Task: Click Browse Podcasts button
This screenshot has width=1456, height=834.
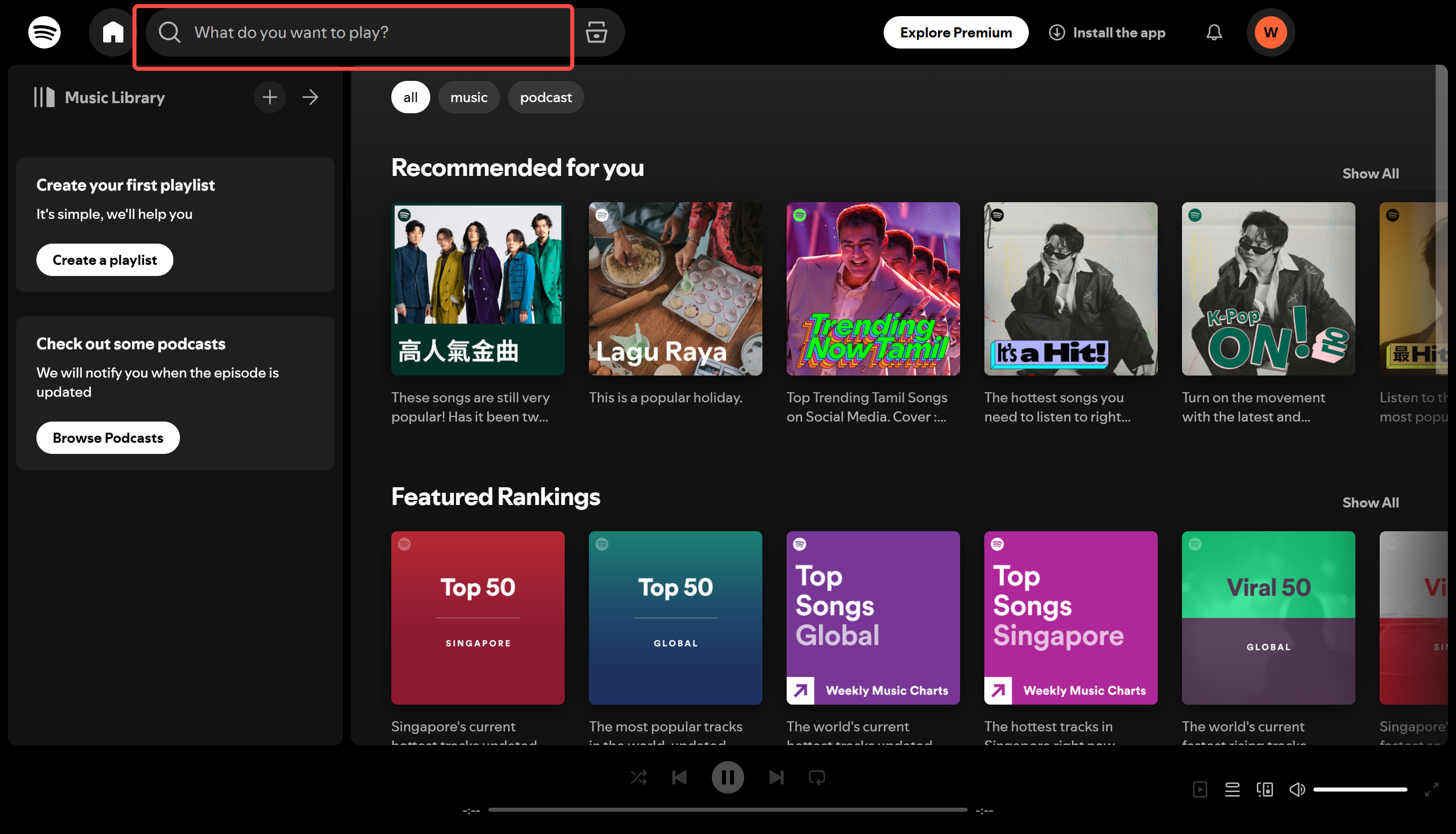Action: coord(108,438)
